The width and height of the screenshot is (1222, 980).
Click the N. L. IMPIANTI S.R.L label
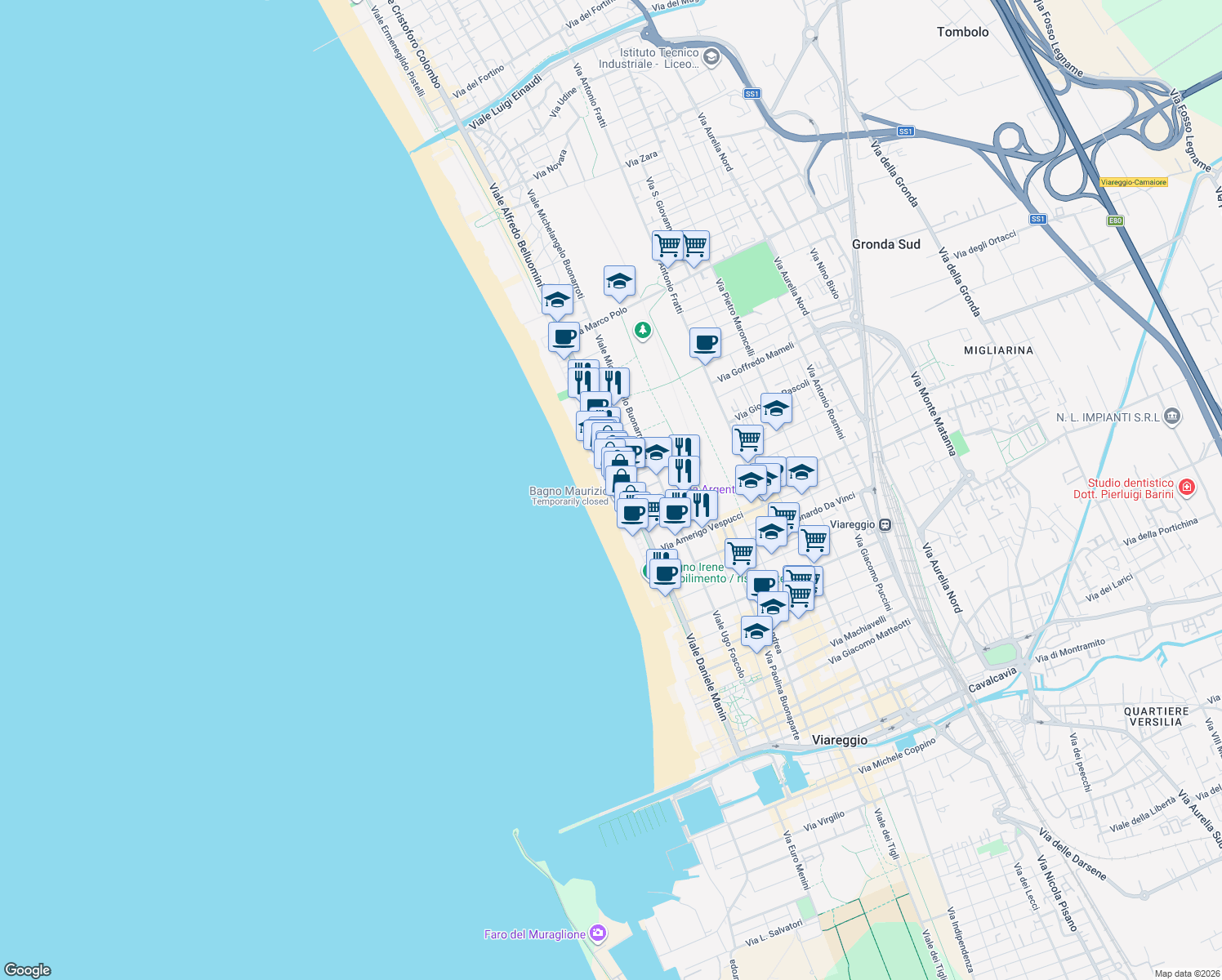[x=1108, y=417]
